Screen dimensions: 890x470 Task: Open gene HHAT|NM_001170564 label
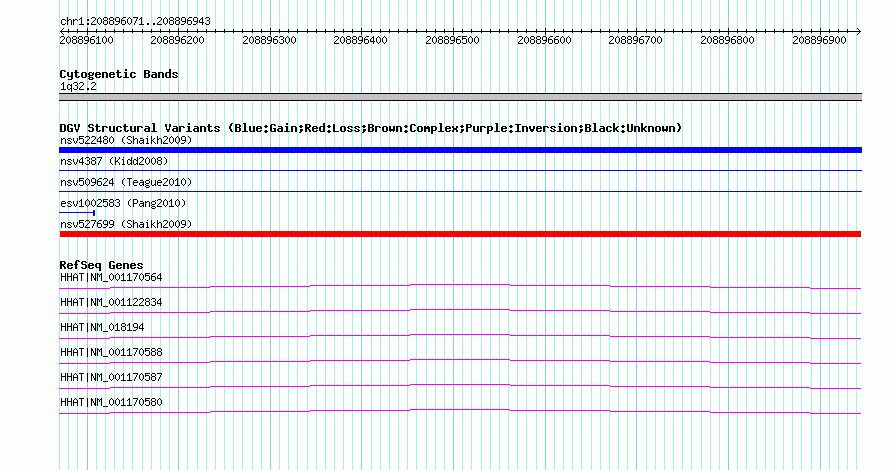coord(111,278)
